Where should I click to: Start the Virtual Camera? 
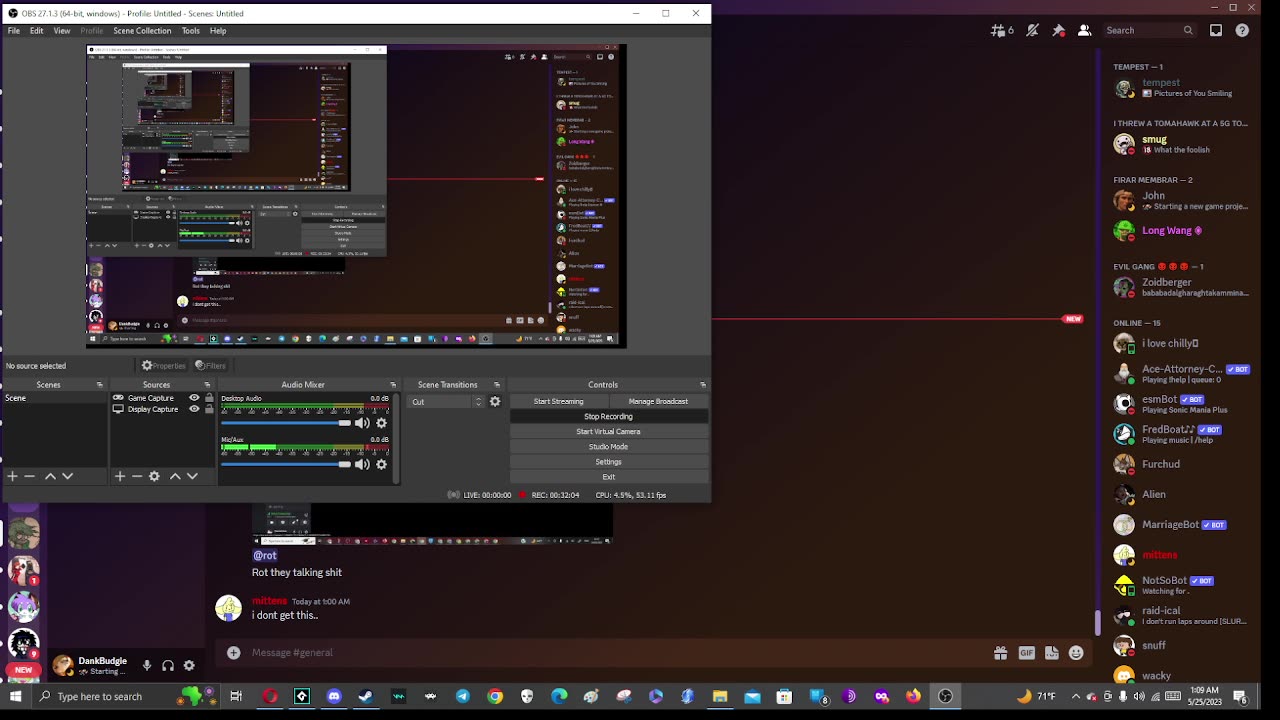pyautogui.click(x=608, y=432)
